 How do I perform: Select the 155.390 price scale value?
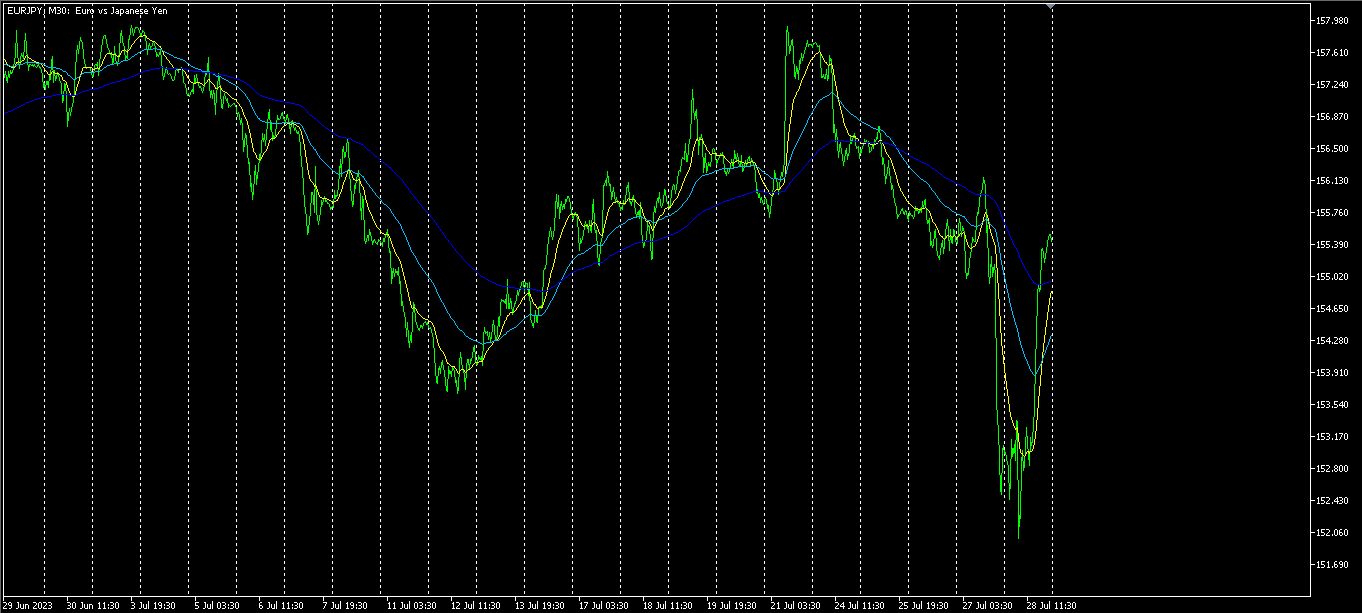pos(1333,244)
